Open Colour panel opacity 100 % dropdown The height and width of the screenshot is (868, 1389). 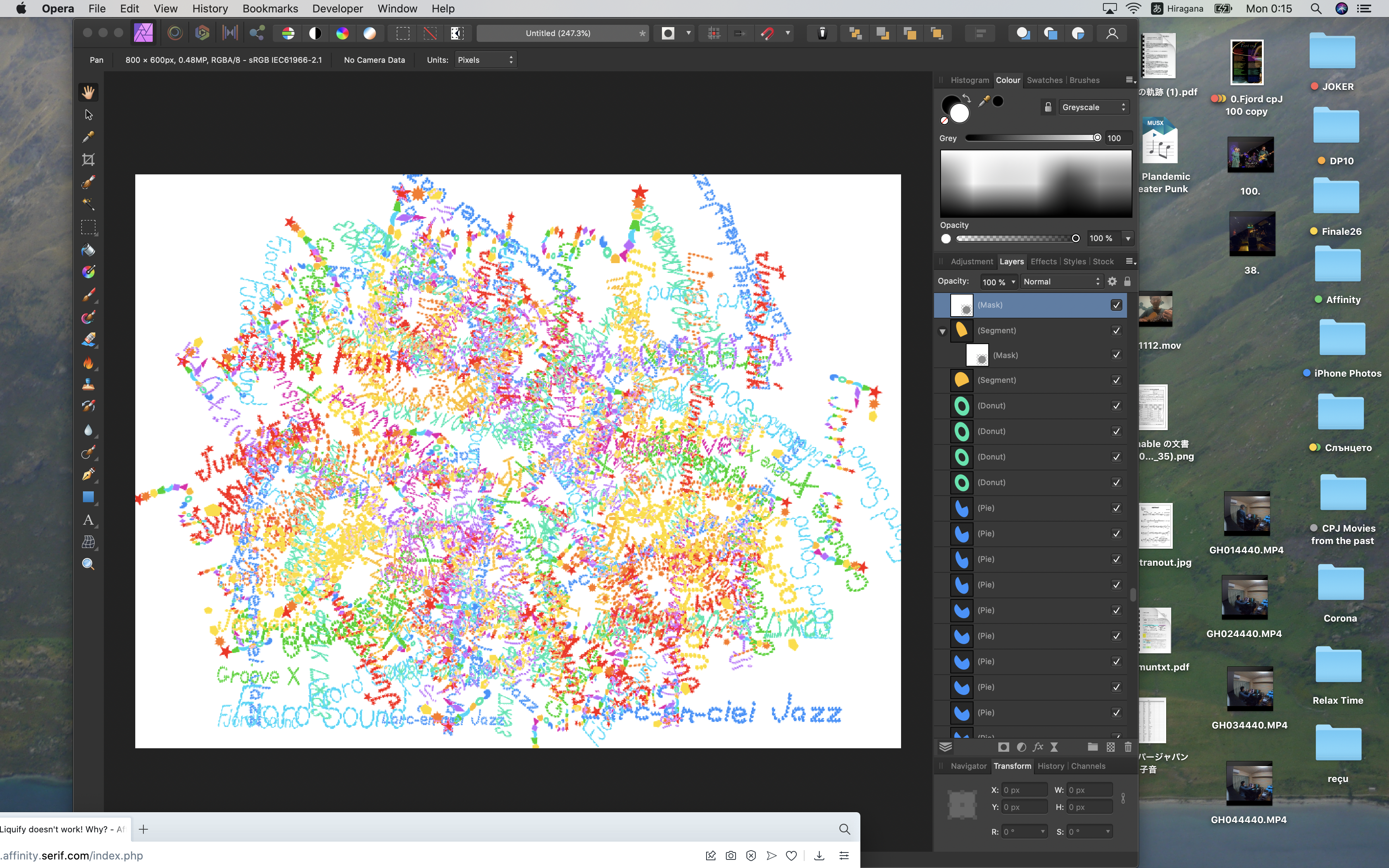click(1128, 238)
